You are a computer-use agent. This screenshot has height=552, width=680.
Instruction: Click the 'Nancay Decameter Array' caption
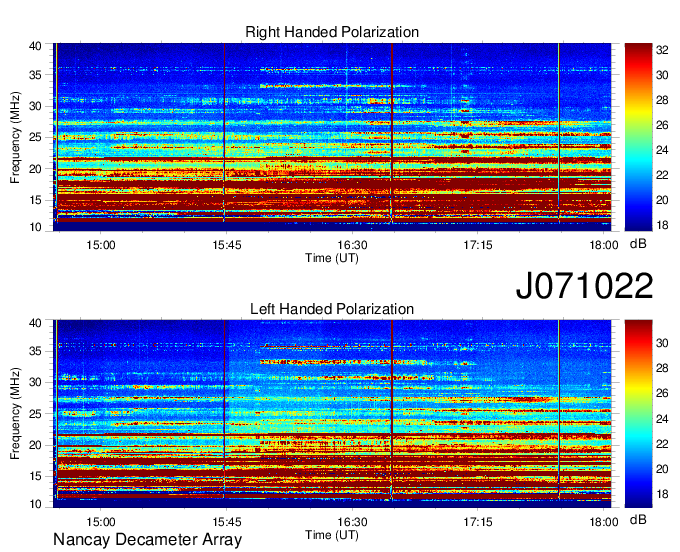coord(147,540)
